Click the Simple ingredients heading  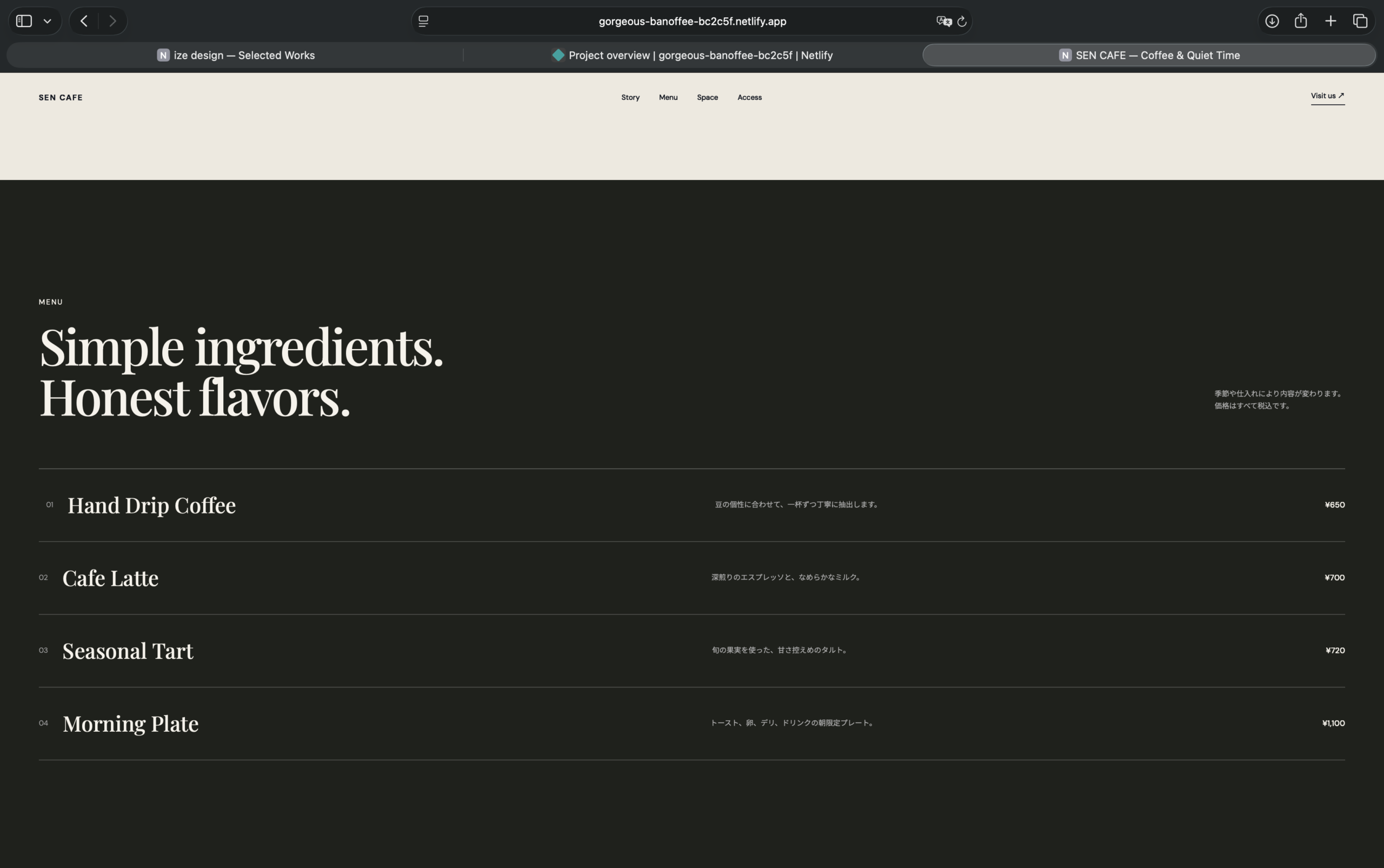[x=241, y=372]
